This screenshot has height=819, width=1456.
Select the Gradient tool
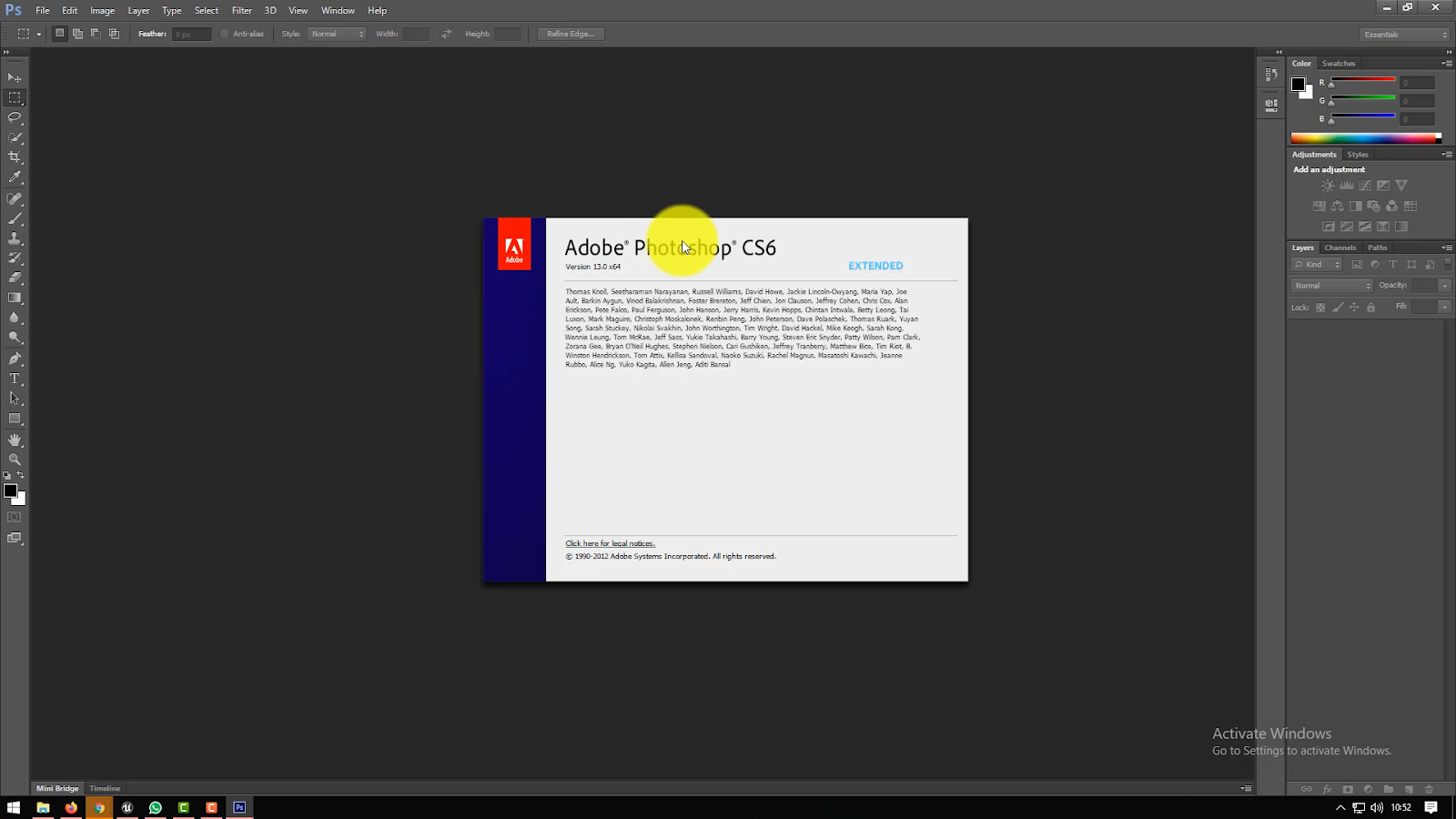(15, 298)
